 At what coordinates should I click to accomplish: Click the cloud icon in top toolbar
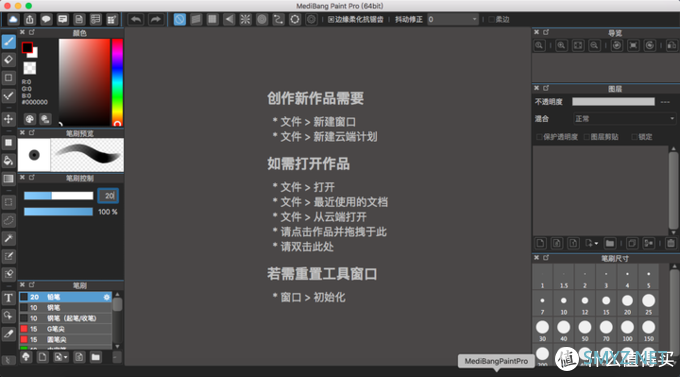point(13,20)
